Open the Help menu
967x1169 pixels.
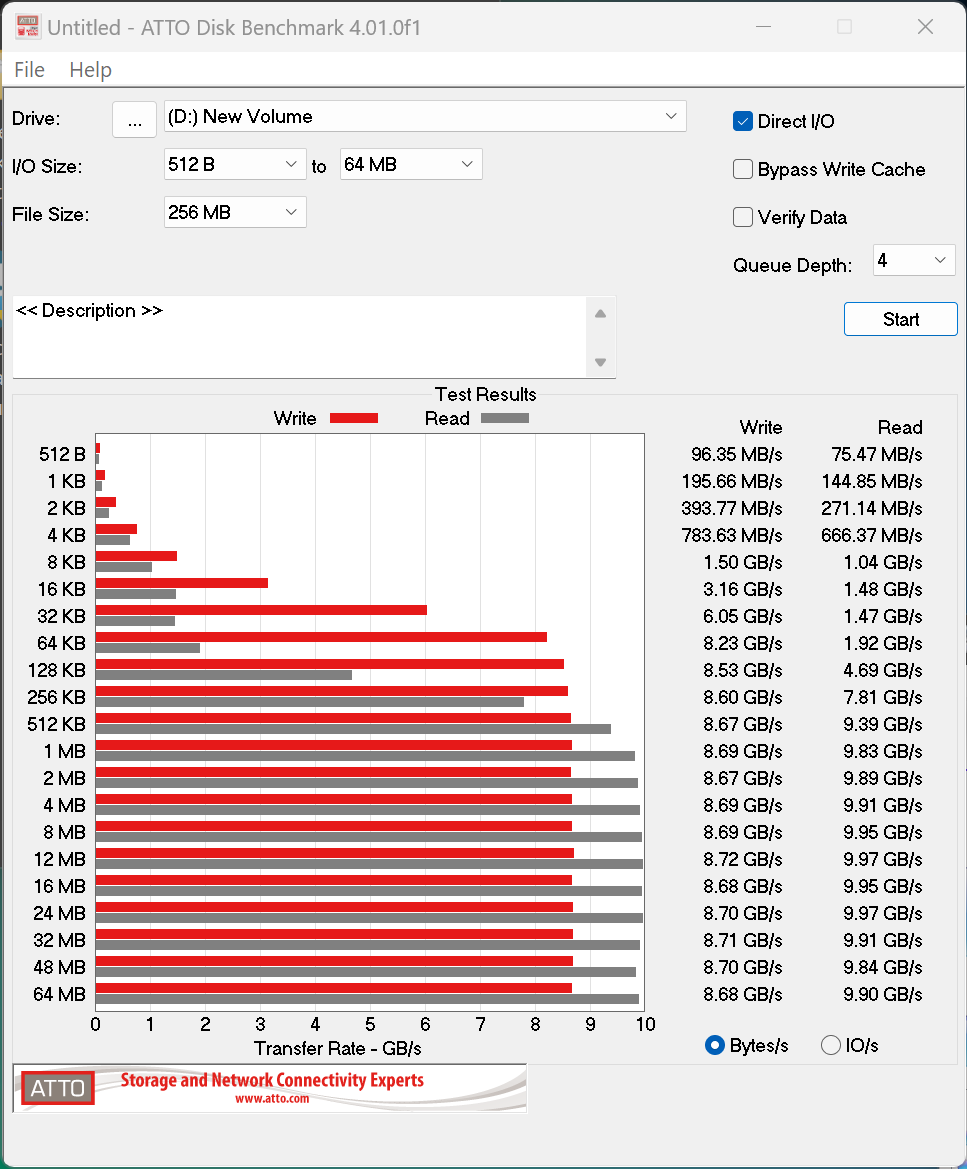tap(90, 70)
